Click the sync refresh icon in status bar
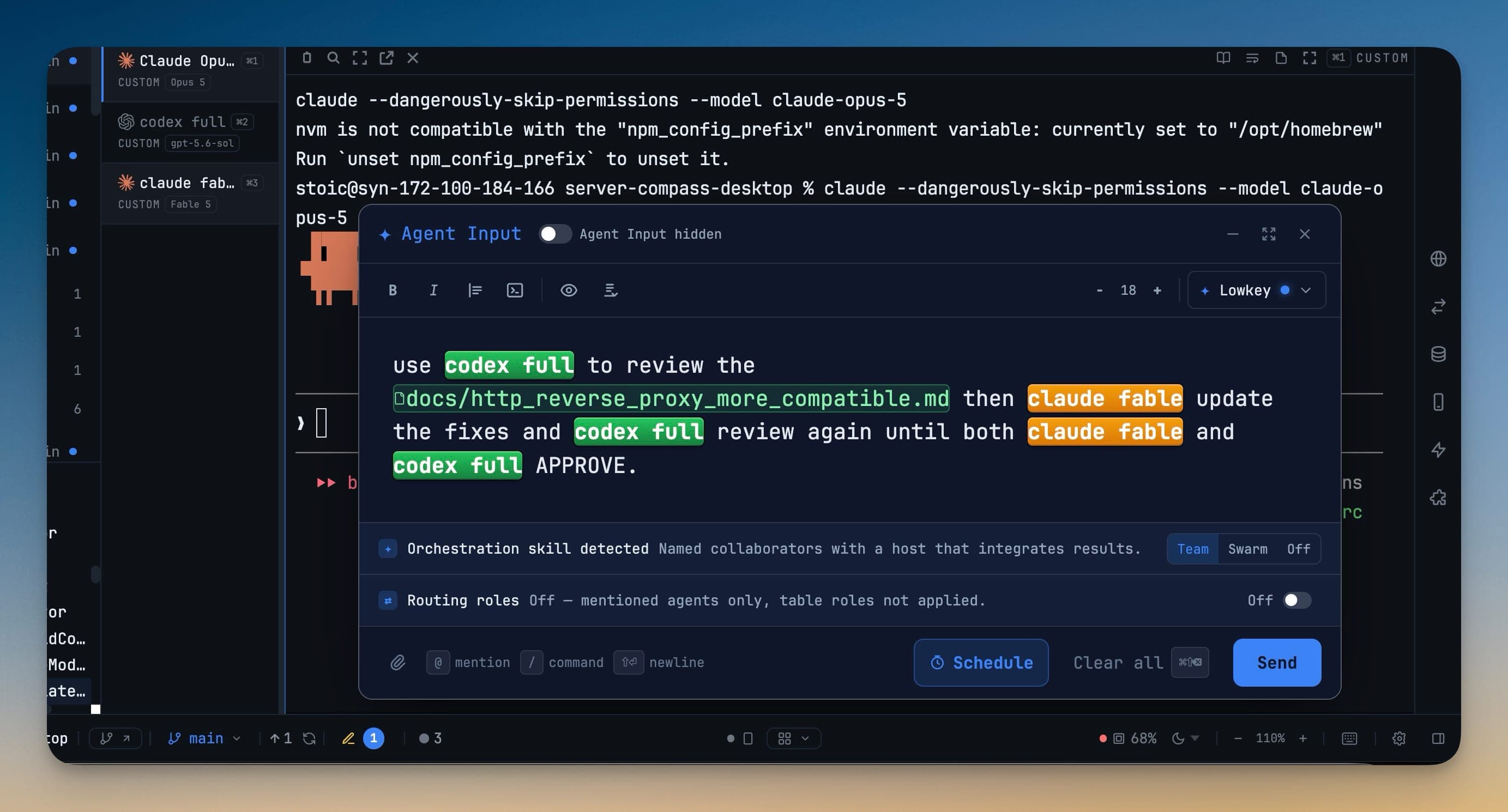1508x812 pixels. coord(309,738)
